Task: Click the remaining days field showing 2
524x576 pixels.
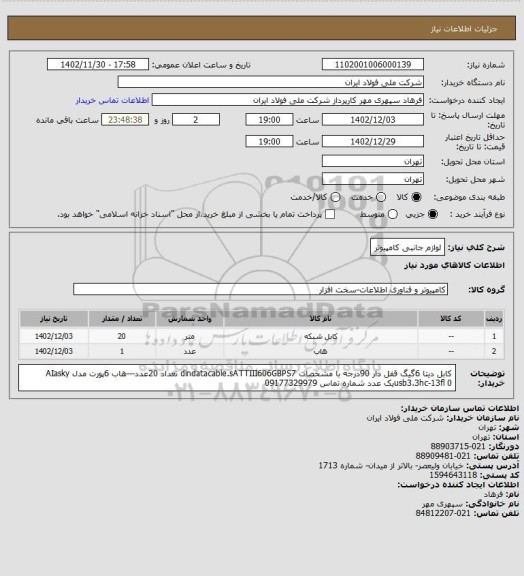Action: pyautogui.click(x=196, y=120)
